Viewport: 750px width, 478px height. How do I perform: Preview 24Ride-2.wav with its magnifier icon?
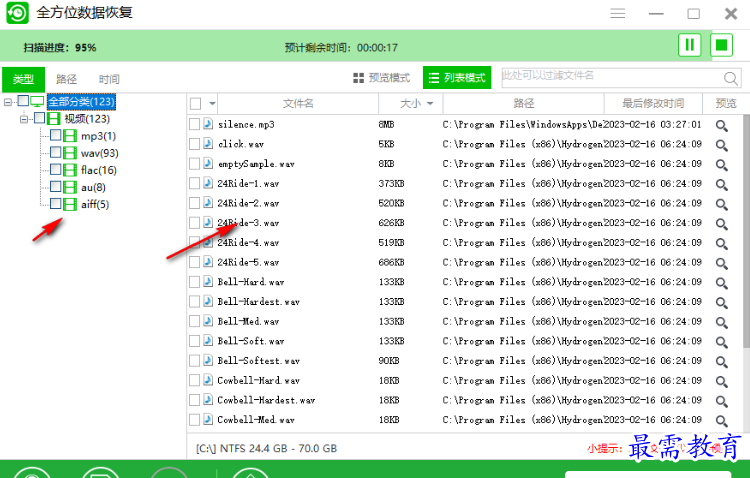(x=721, y=204)
